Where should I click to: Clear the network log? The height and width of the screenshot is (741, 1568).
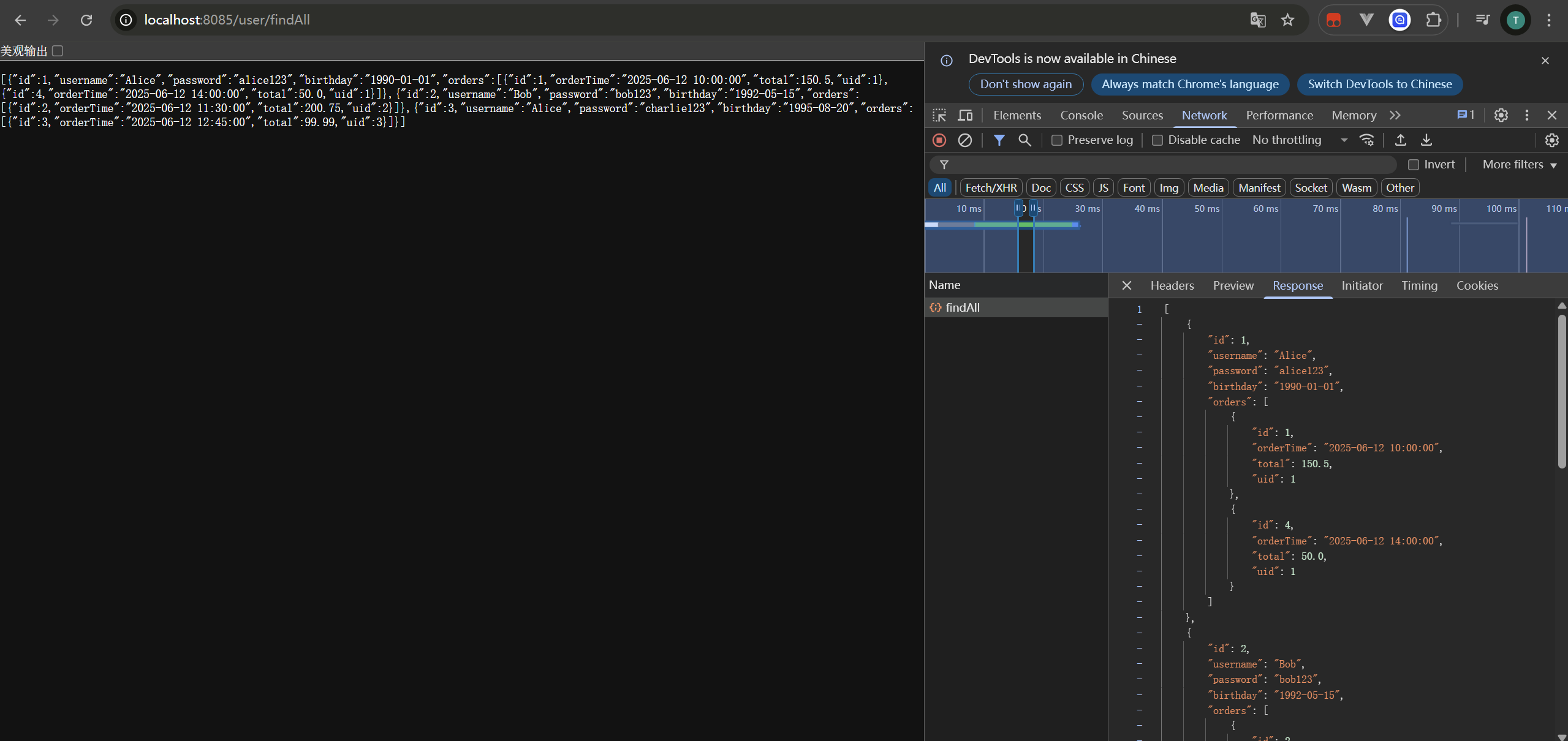pos(964,140)
